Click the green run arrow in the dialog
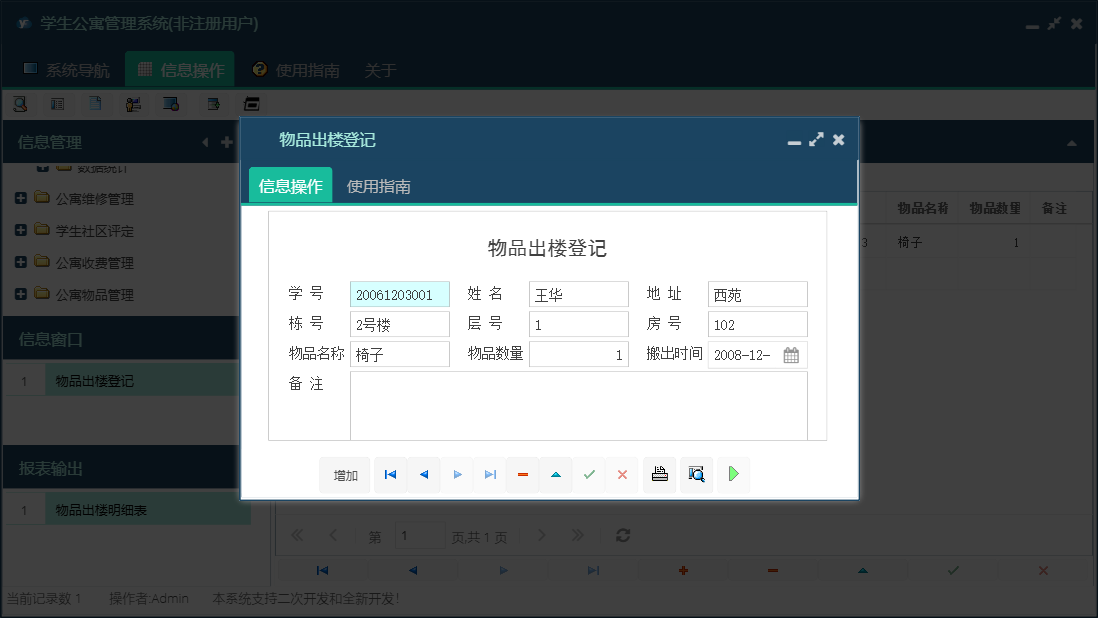1098x618 pixels. pyautogui.click(x=733, y=474)
